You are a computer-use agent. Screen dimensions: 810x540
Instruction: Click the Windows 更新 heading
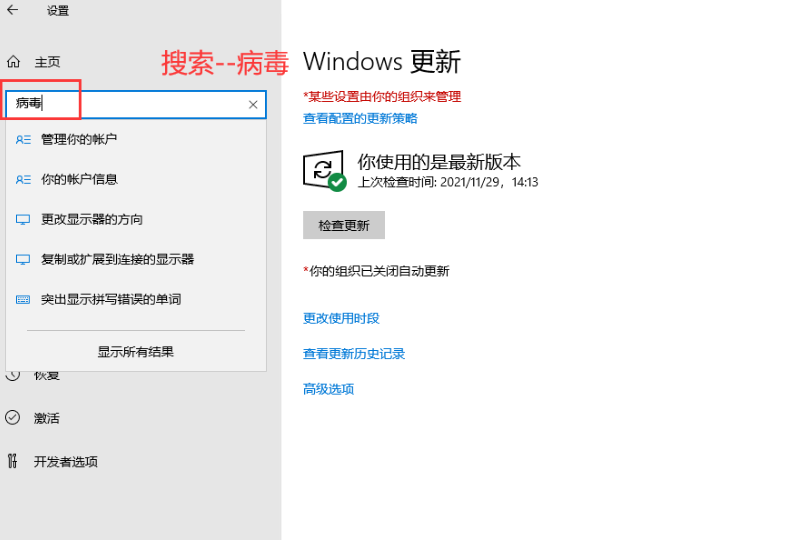(381, 61)
